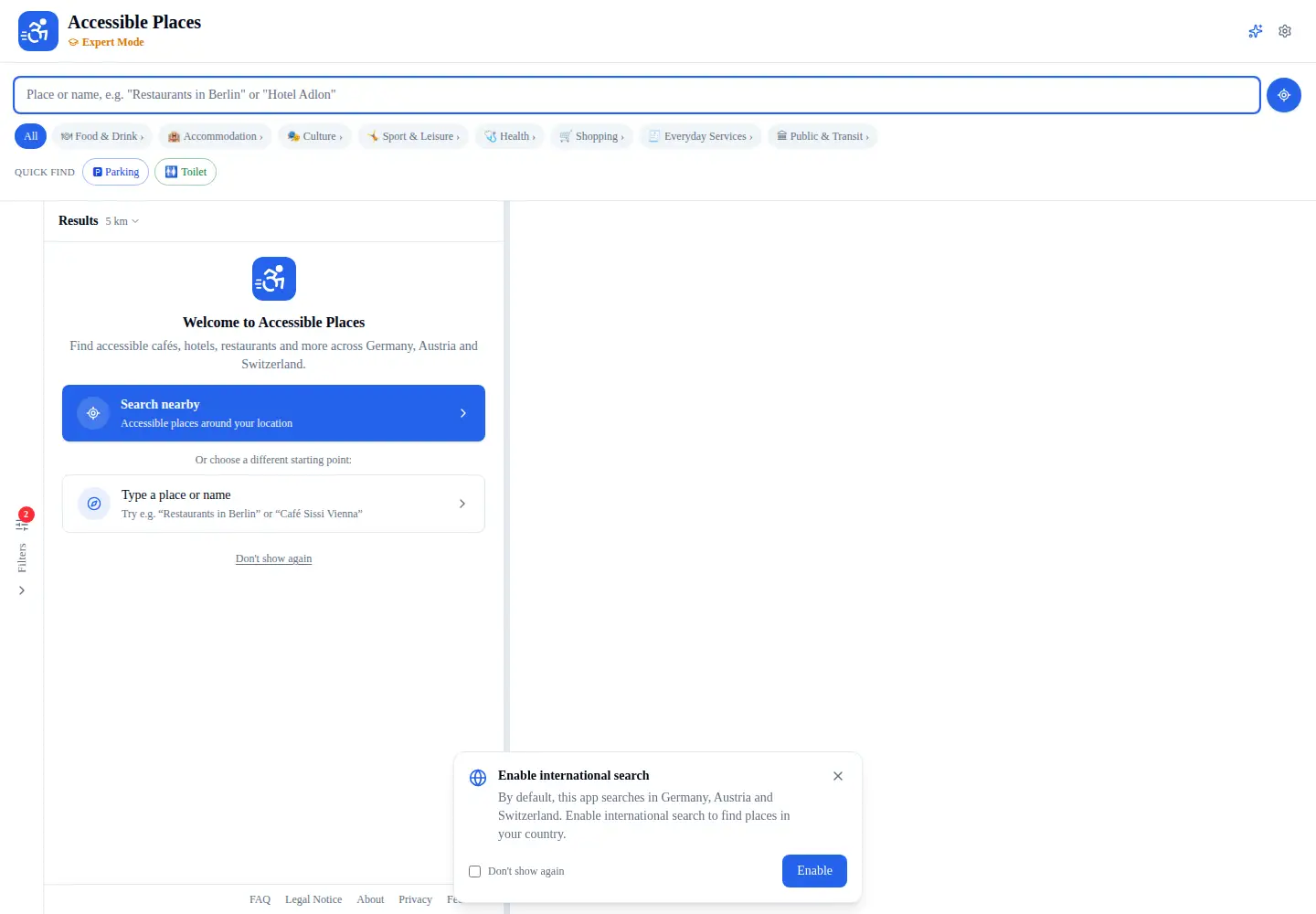Click the globe icon in international search popup
The height and width of the screenshot is (914, 1316).
click(478, 778)
